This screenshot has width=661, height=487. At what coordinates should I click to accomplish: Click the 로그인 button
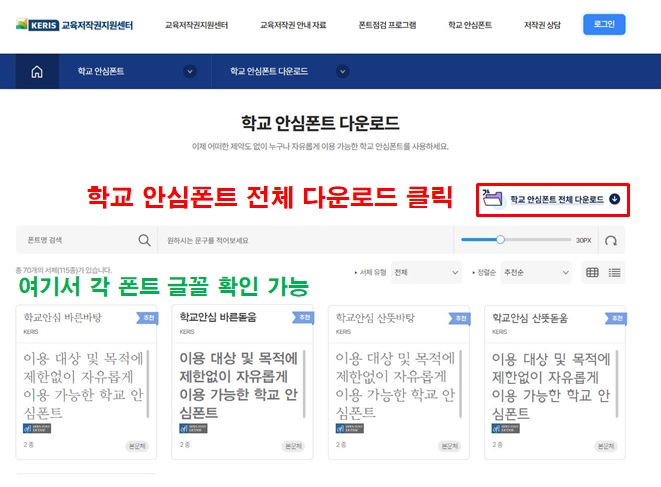(604, 24)
